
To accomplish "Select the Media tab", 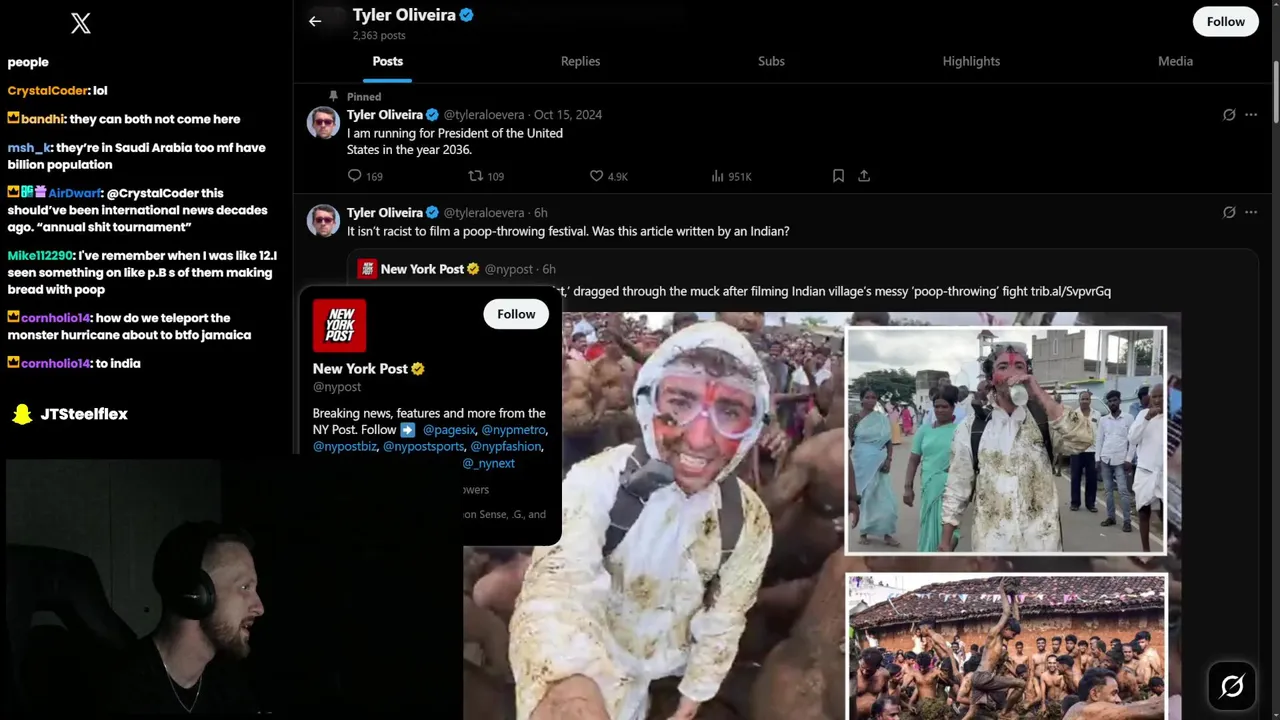I will (1175, 61).
